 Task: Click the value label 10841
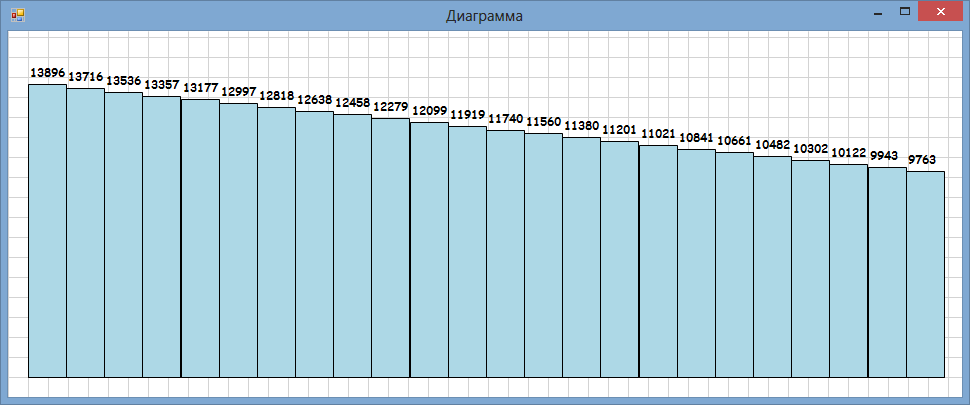(x=697, y=138)
